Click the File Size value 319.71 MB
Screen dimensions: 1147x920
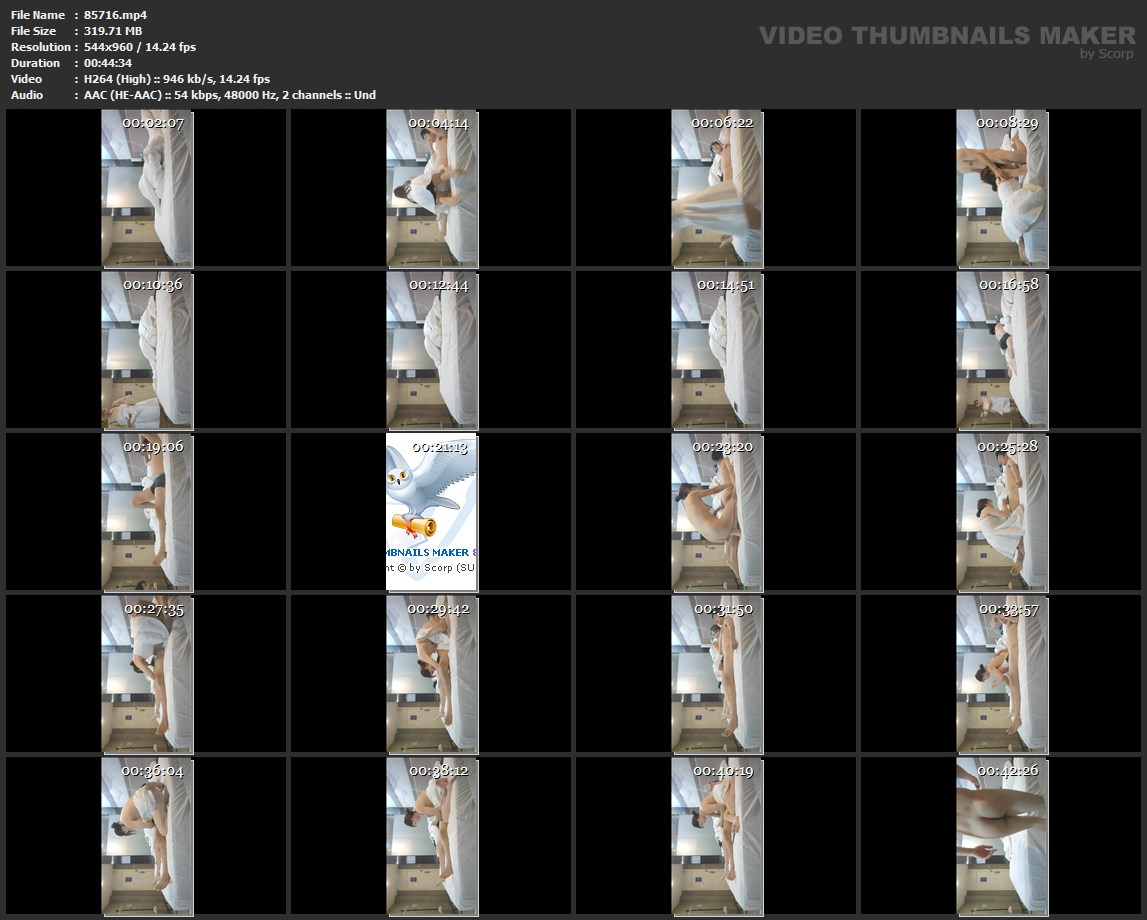tap(113, 31)
